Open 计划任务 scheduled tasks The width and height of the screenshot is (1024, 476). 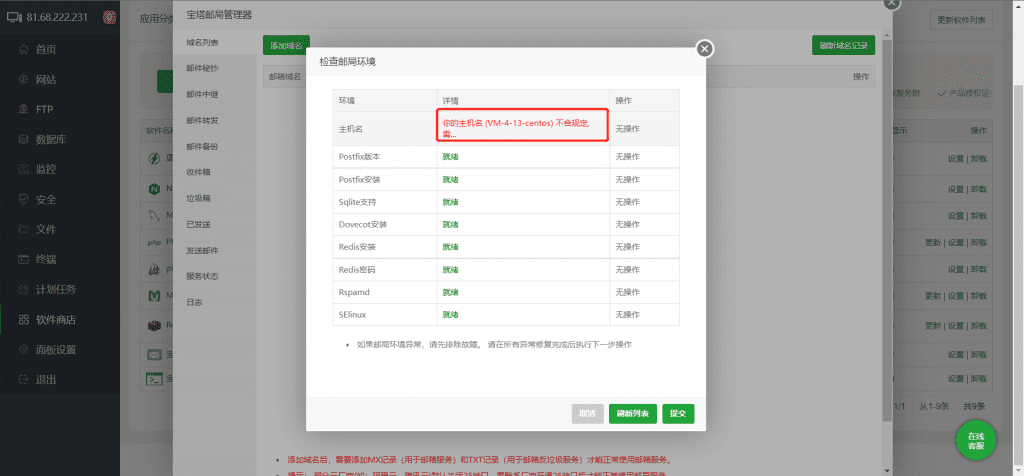[x=56, y=289]
